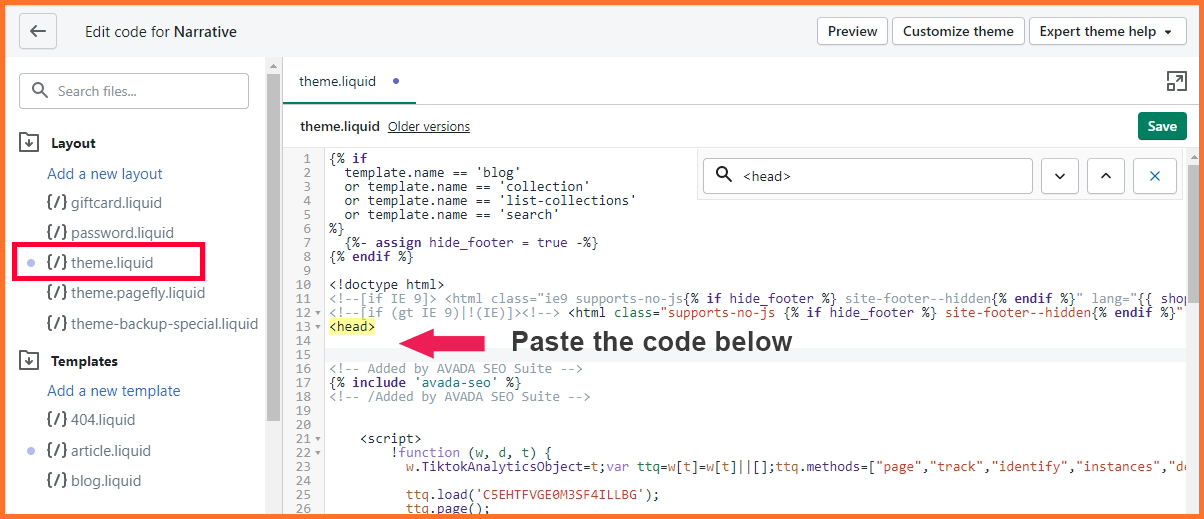Click magnifier icon in code search box
This screenshot has width=1204, height=519.
723,176
